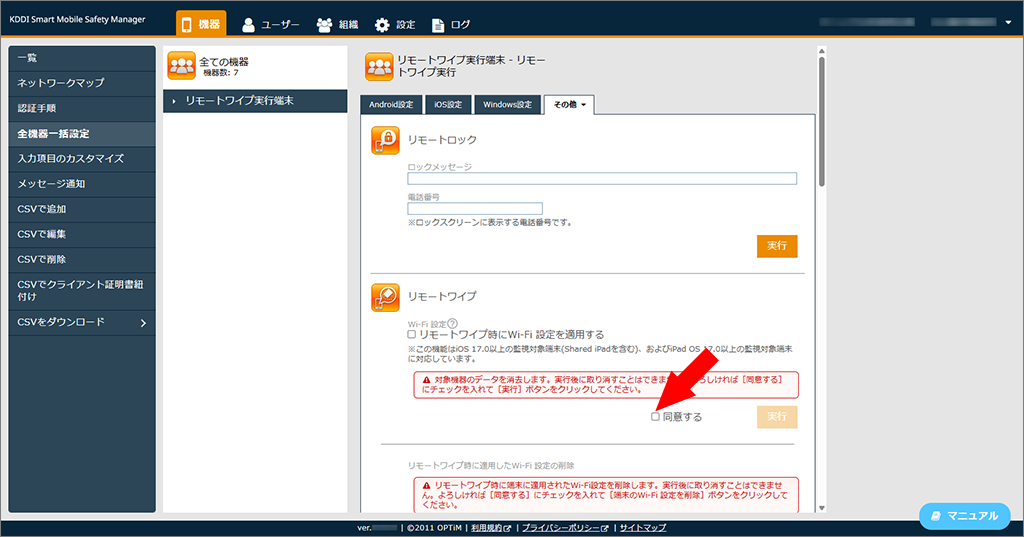Click the 設定 gear icon
The image size is (1024, 537).
(x=382, y=25)
